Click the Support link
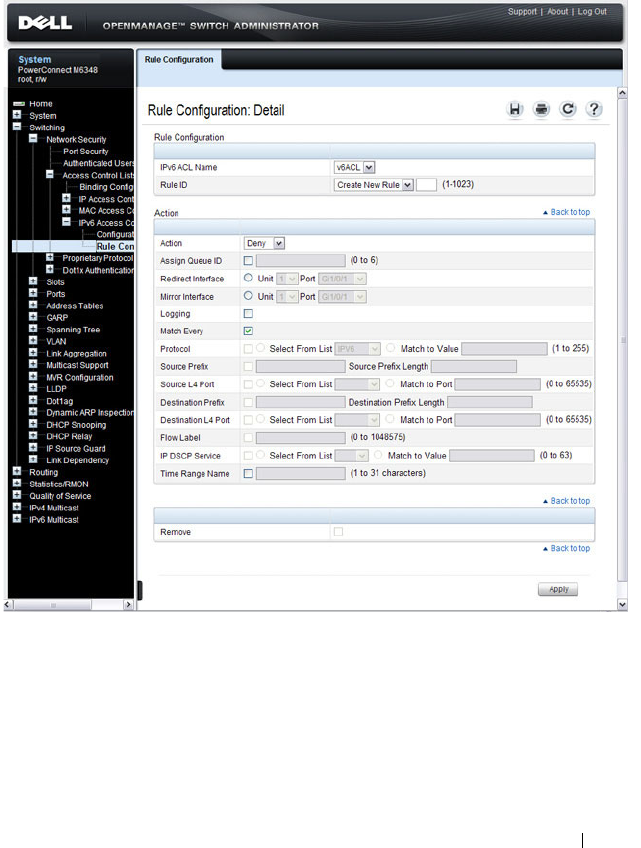Screen dimensions: 641x848 [522, 12]
